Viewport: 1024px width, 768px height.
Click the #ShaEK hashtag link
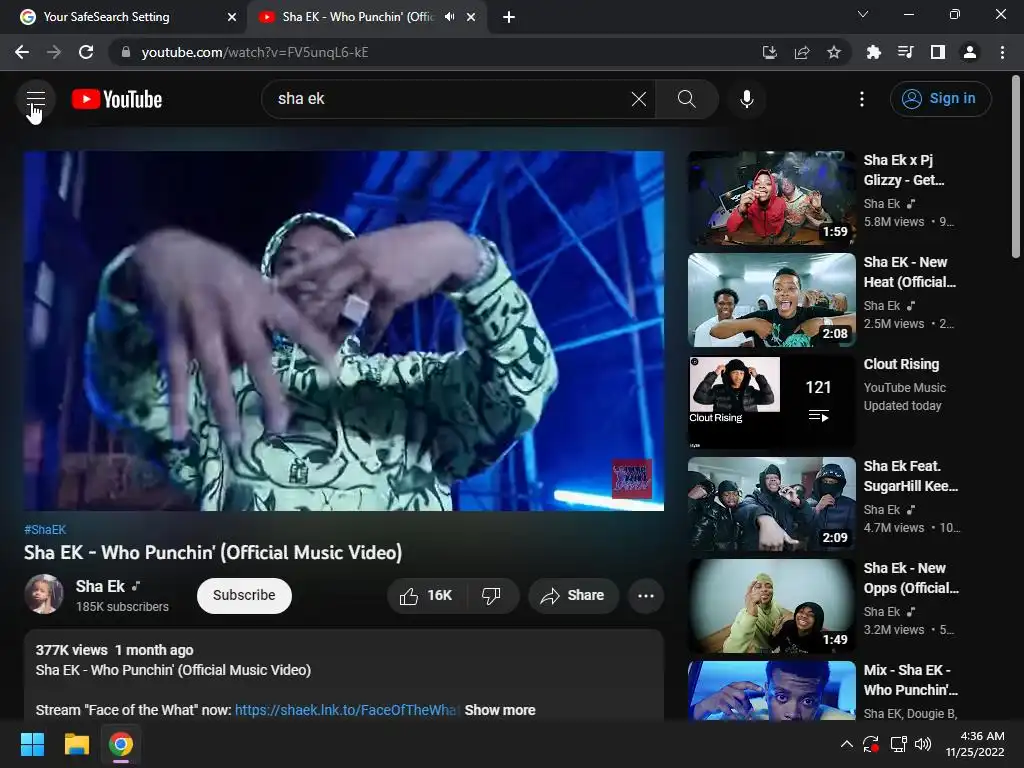click(x=45, y=530)
